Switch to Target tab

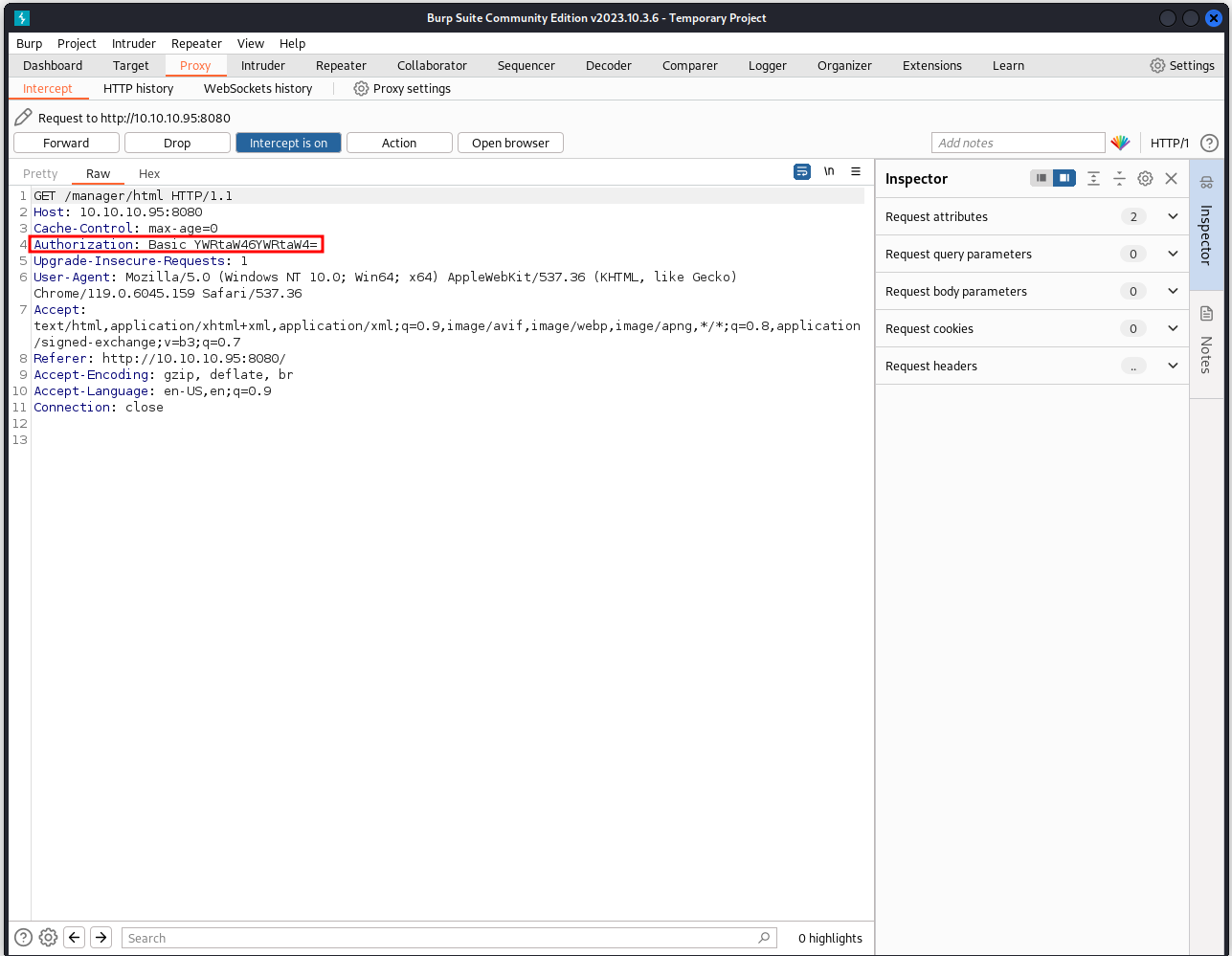[x=131, y=65]
